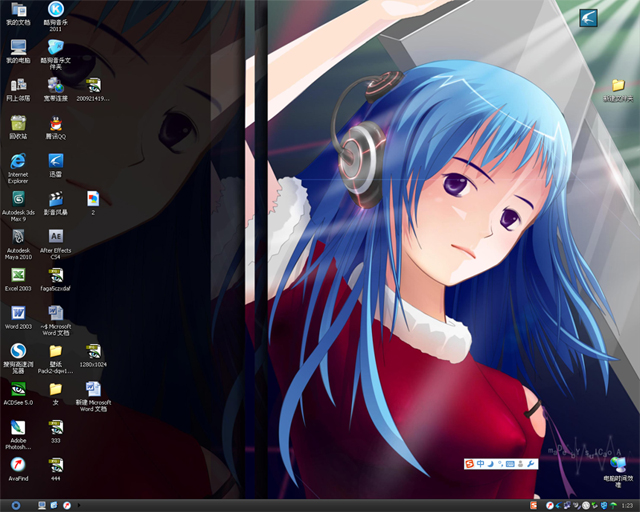Launch 迅雷 from the left desktop column
Screen dimensions: 640x512
coord(56,165)
